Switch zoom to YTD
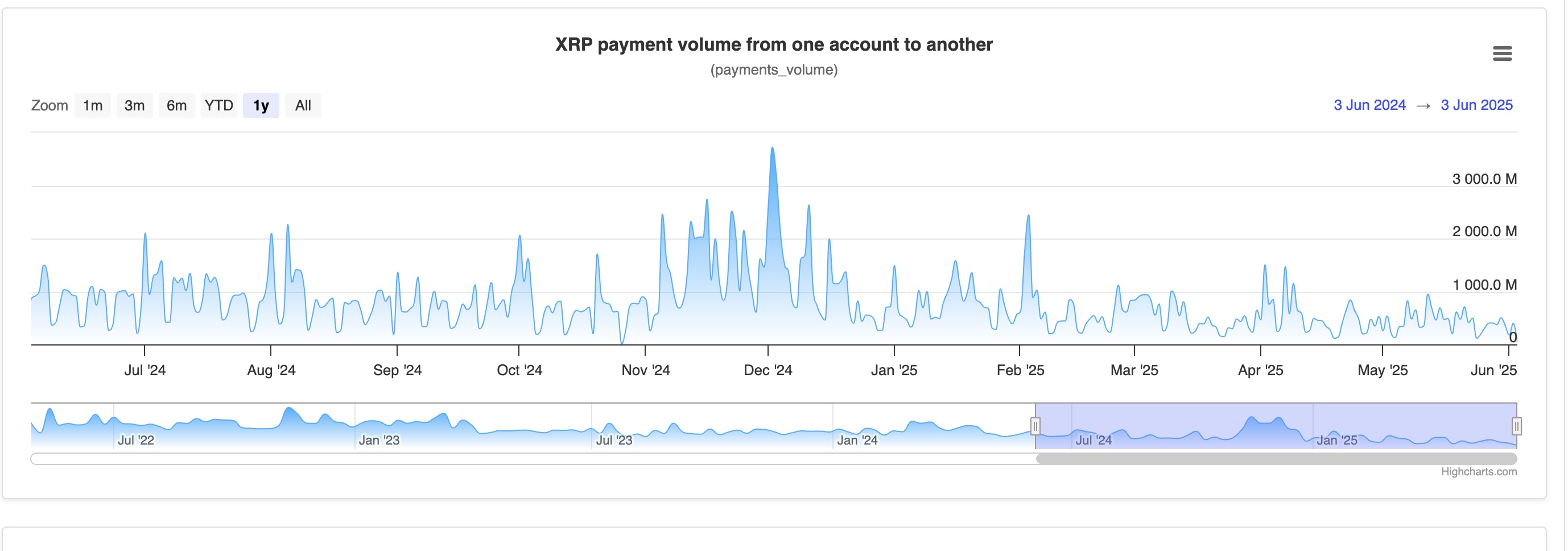 218,105
